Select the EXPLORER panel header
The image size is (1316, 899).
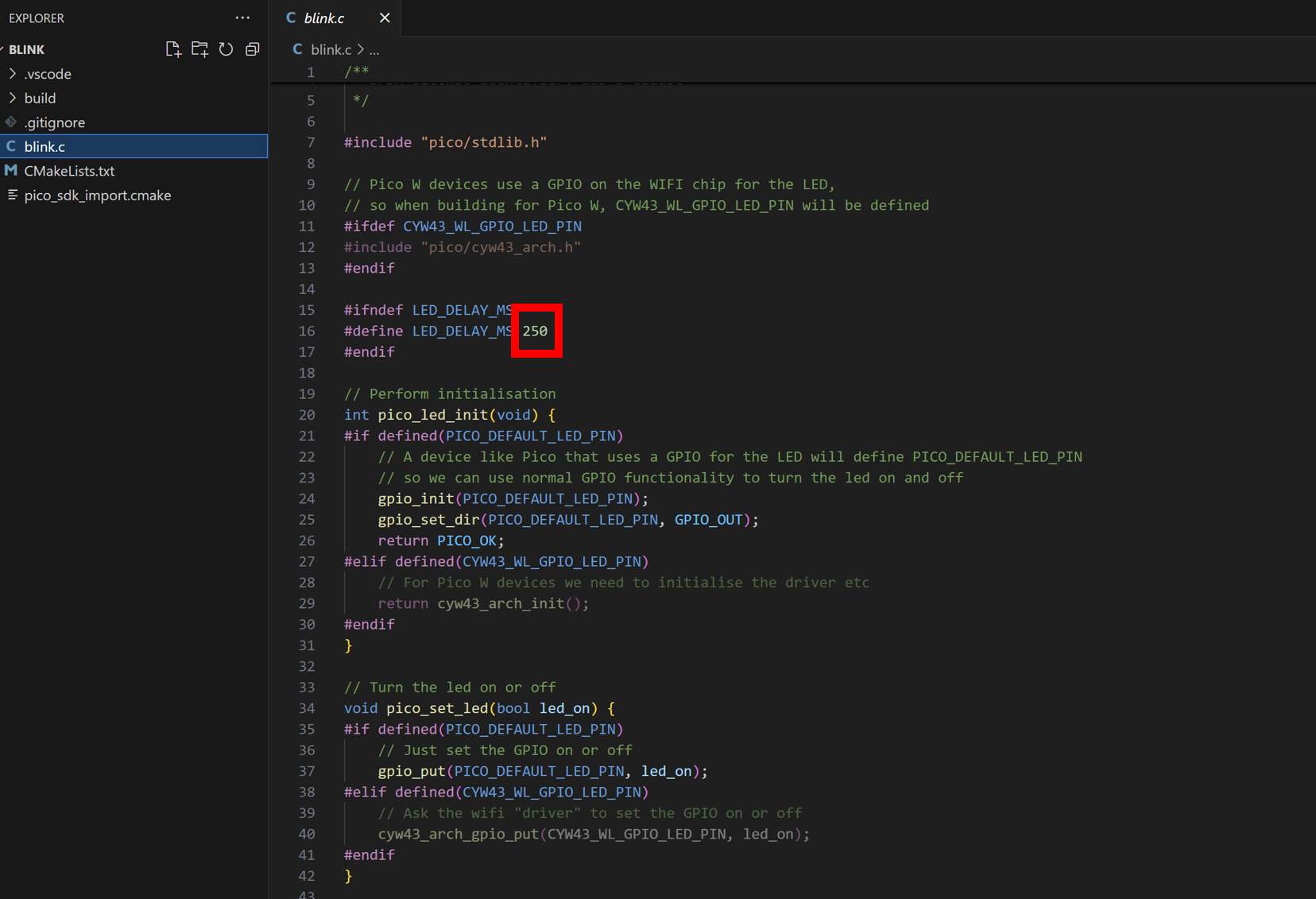tap(37, 17)
